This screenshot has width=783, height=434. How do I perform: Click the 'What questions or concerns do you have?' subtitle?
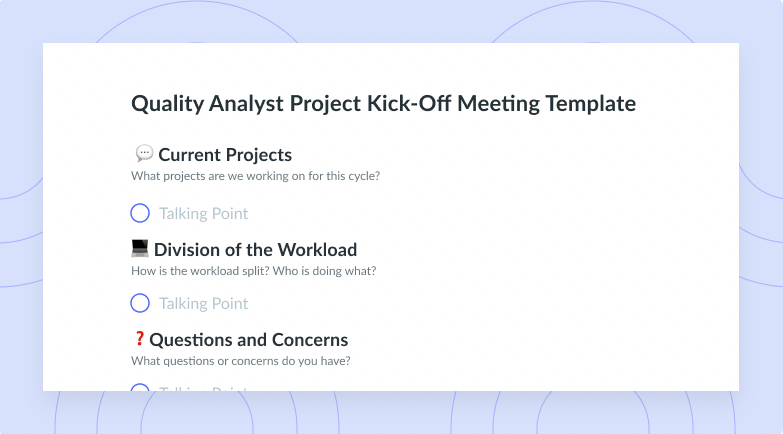(x=241, y=361)
